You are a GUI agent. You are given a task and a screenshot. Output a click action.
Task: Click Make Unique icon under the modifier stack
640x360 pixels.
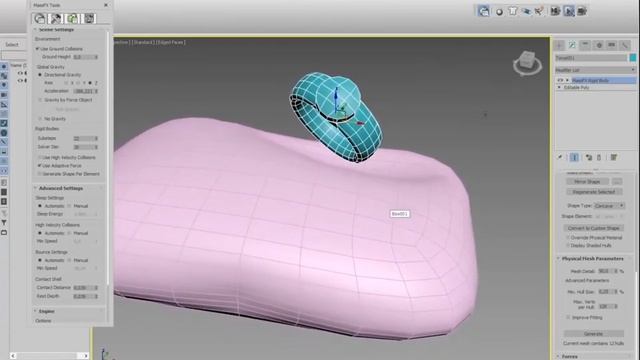[x=589, y=157]
